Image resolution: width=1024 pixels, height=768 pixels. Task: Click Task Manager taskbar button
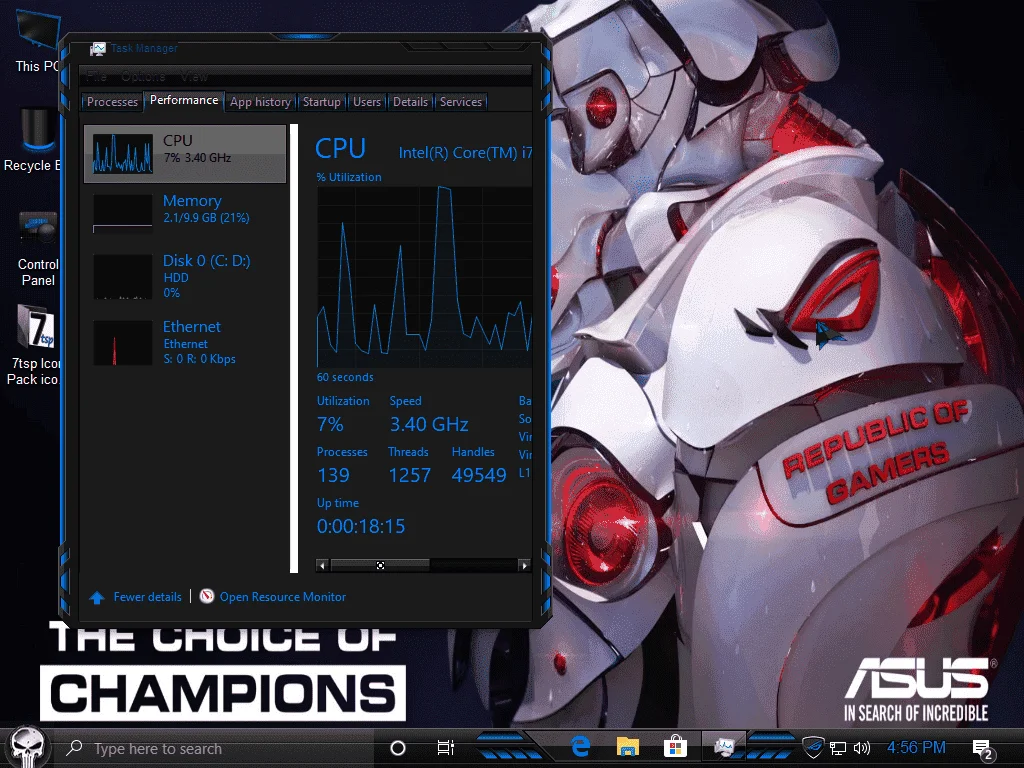coord(724,746)
